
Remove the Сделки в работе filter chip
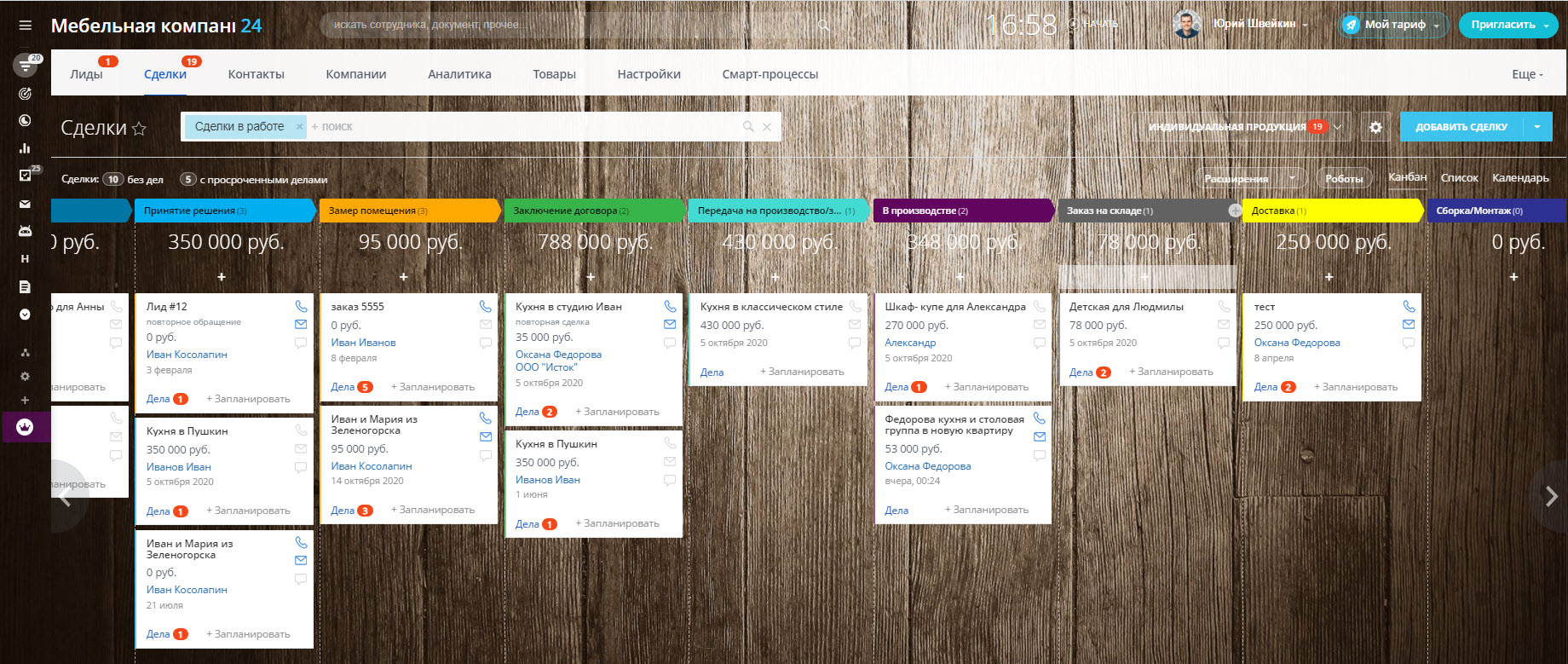tap(299, 127)
